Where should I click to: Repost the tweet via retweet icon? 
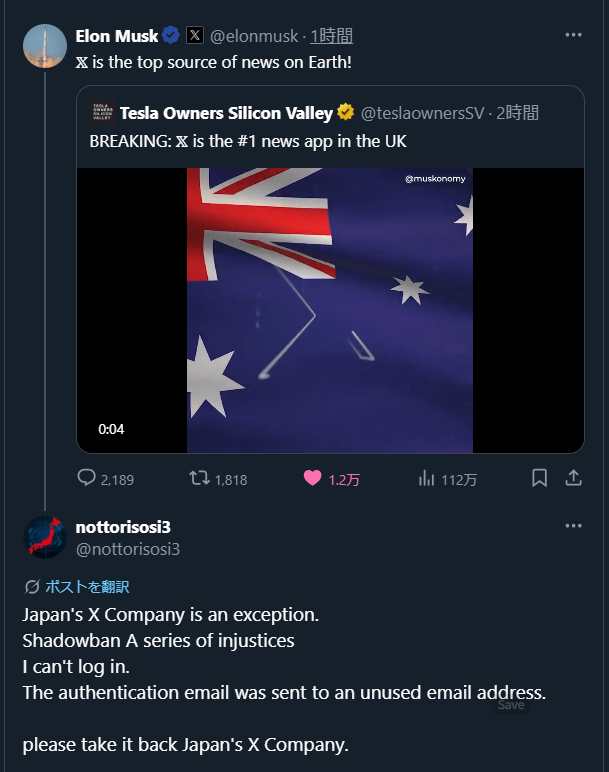click(x=200, y=479)
